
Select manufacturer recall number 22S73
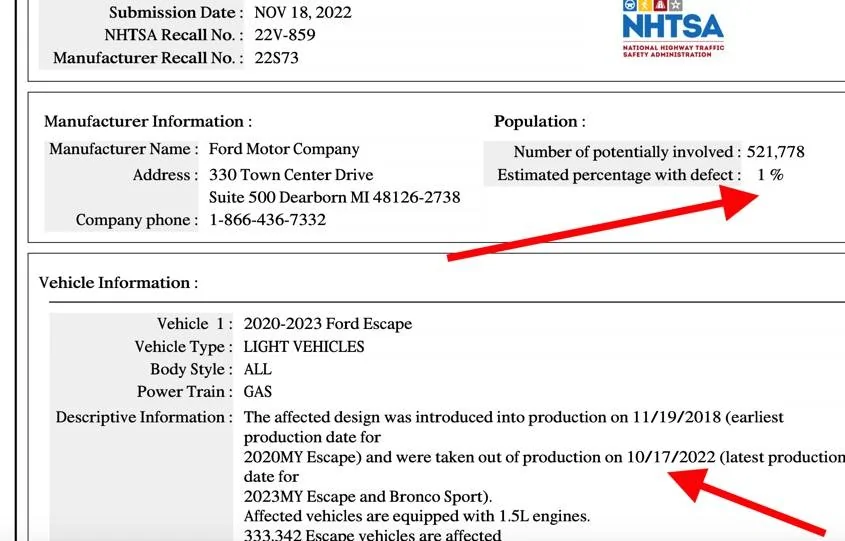(276, 58)
